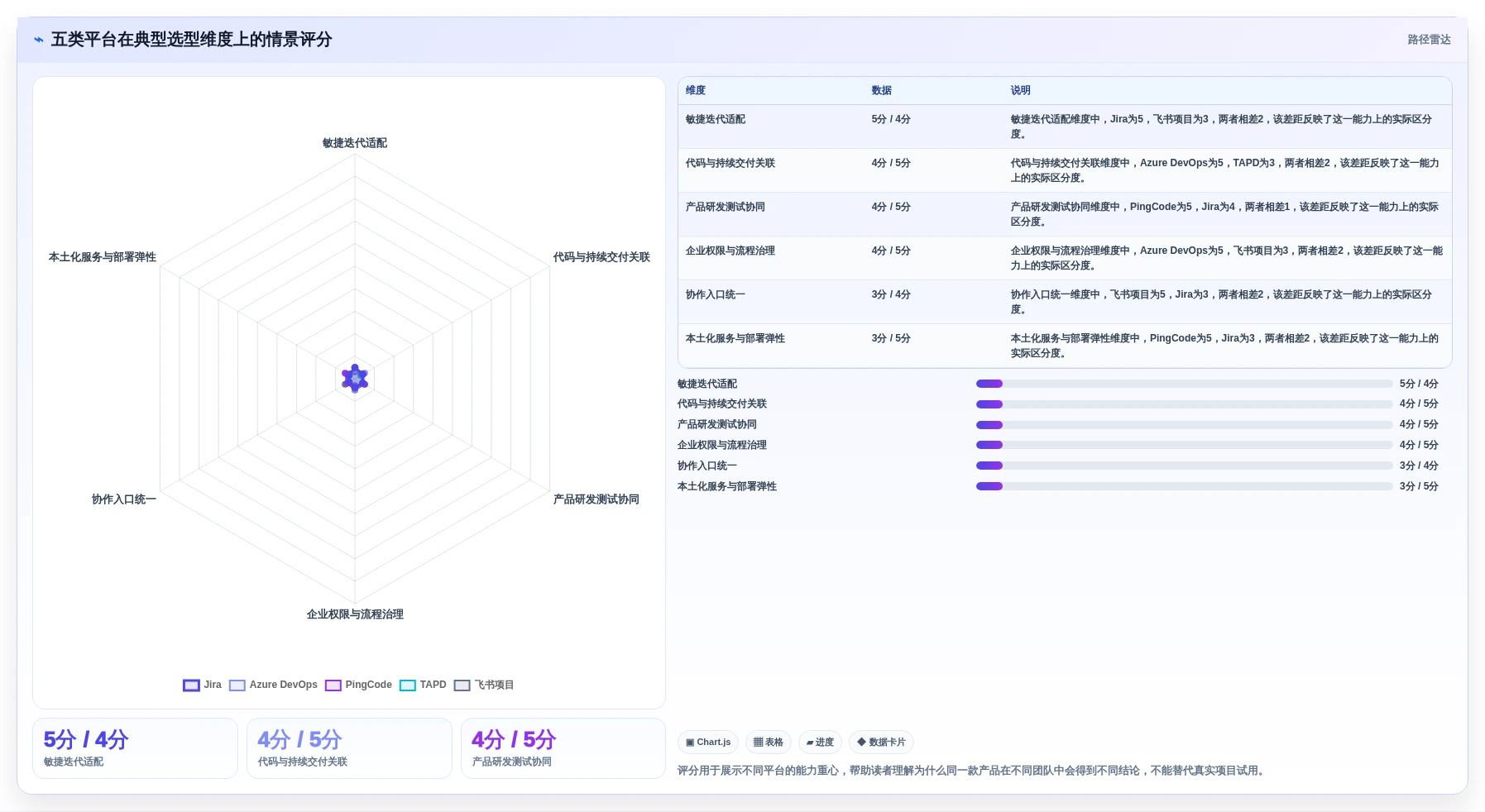Image resolution: width=1485 pixels, height=812 pixels.
Task: Click the 本土化服务与部署弹性 progress bar
Action: [x=1184, y=486]
